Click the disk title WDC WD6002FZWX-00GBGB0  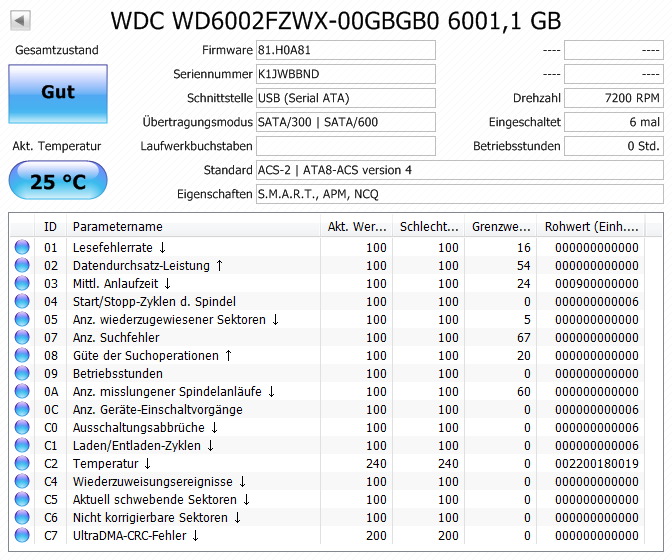(x=275, y=21)
